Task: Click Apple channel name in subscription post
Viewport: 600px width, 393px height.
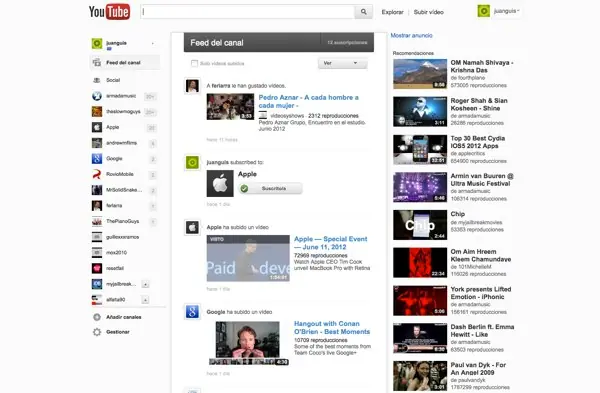Action: [x=247, y=174]
